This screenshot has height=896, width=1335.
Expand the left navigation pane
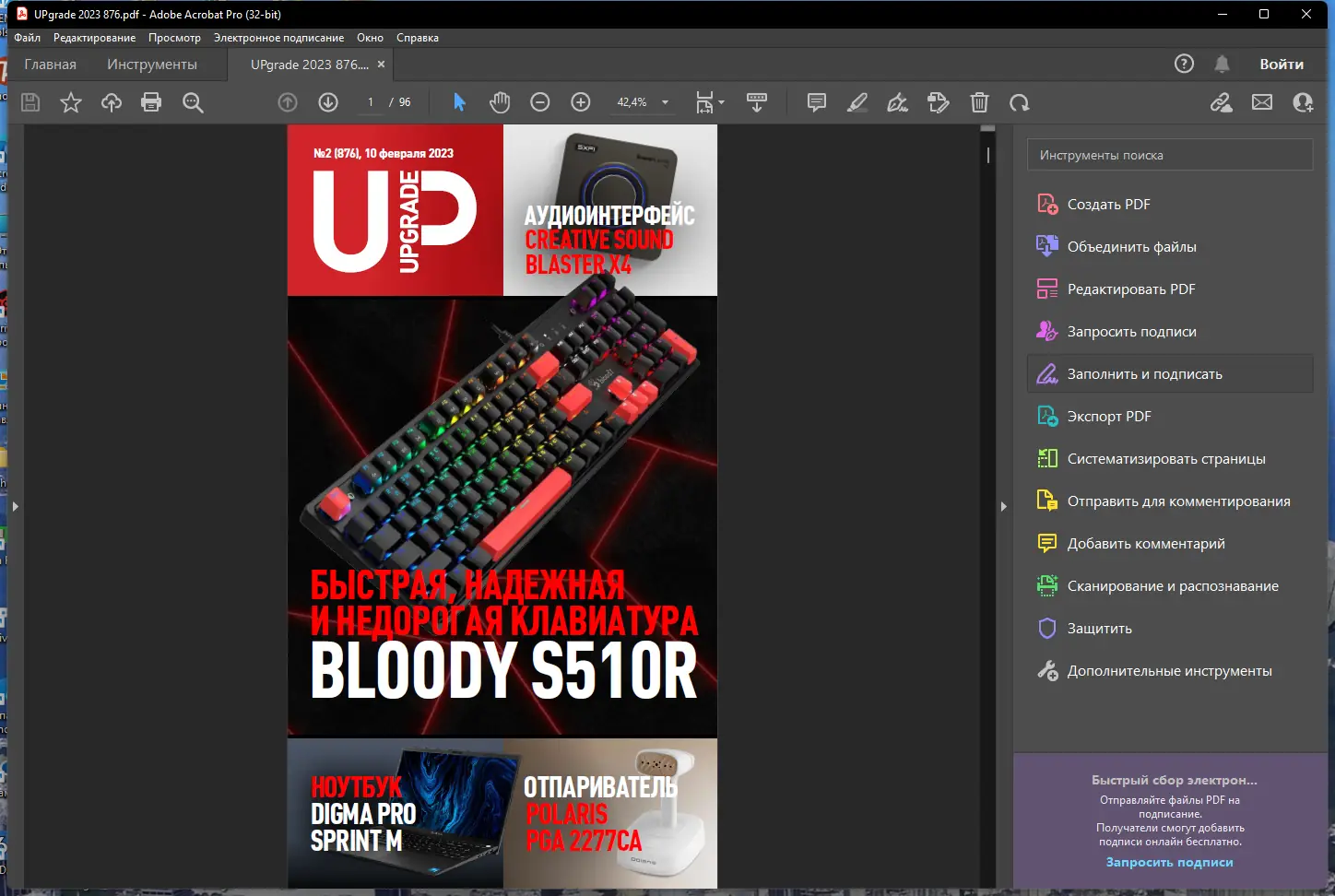coord(15,506)
